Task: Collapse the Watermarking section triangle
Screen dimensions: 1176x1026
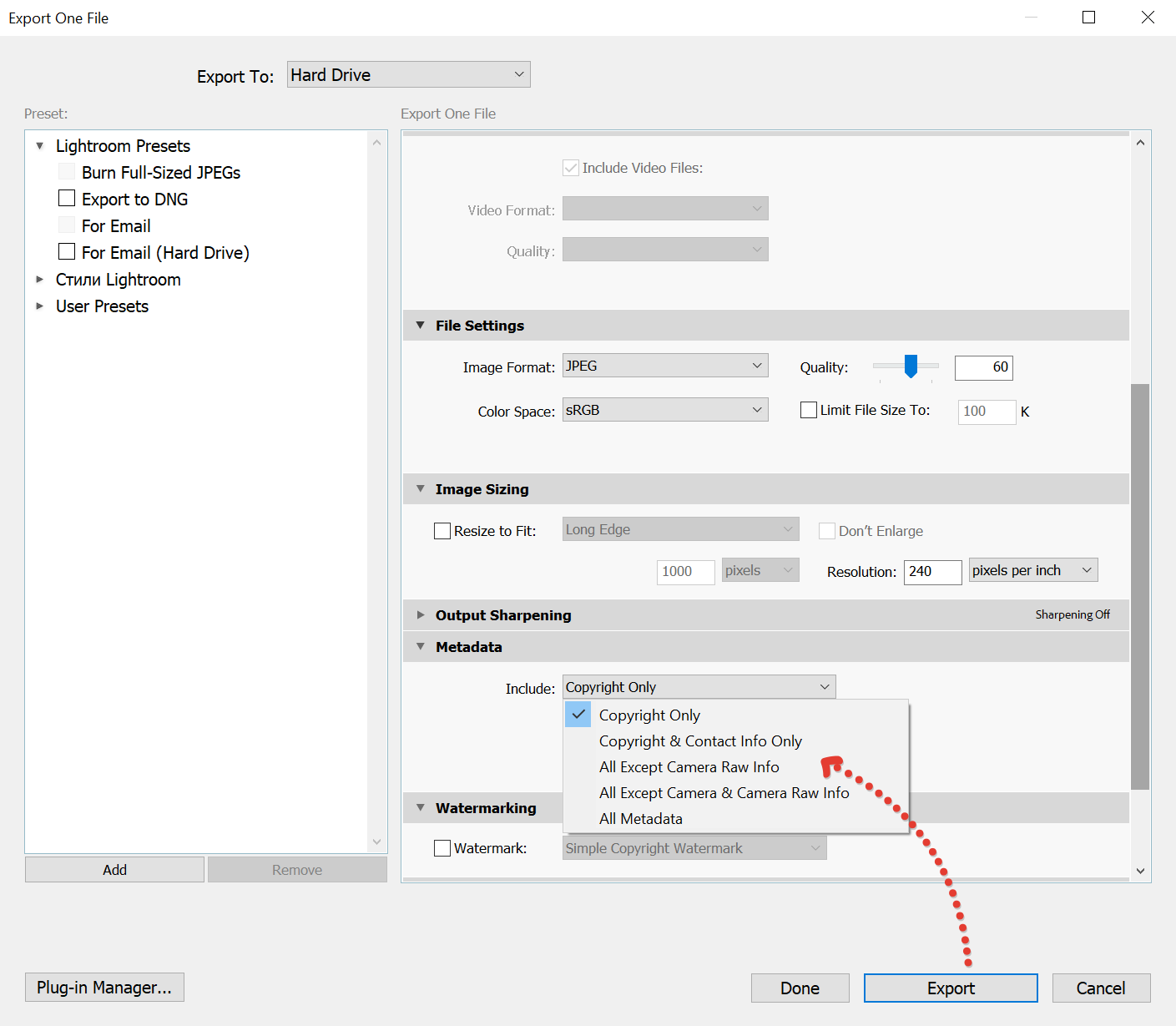Action: (420, 808)
